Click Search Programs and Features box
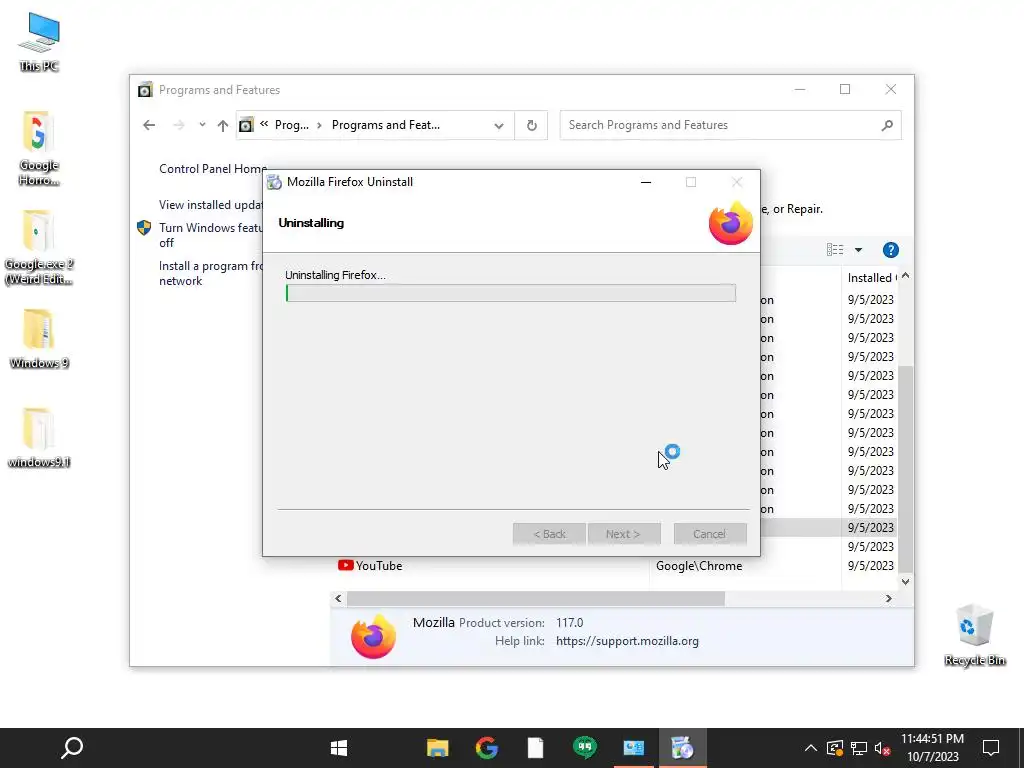The width and height of the screenshot is (1024, 768). tap(730, 125)
